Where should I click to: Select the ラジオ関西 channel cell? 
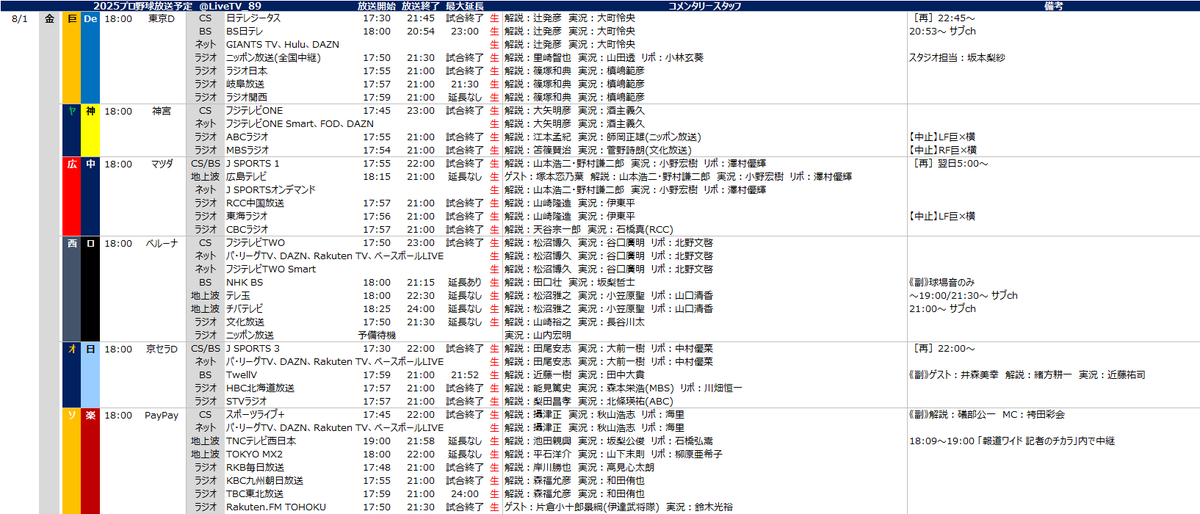248,96
